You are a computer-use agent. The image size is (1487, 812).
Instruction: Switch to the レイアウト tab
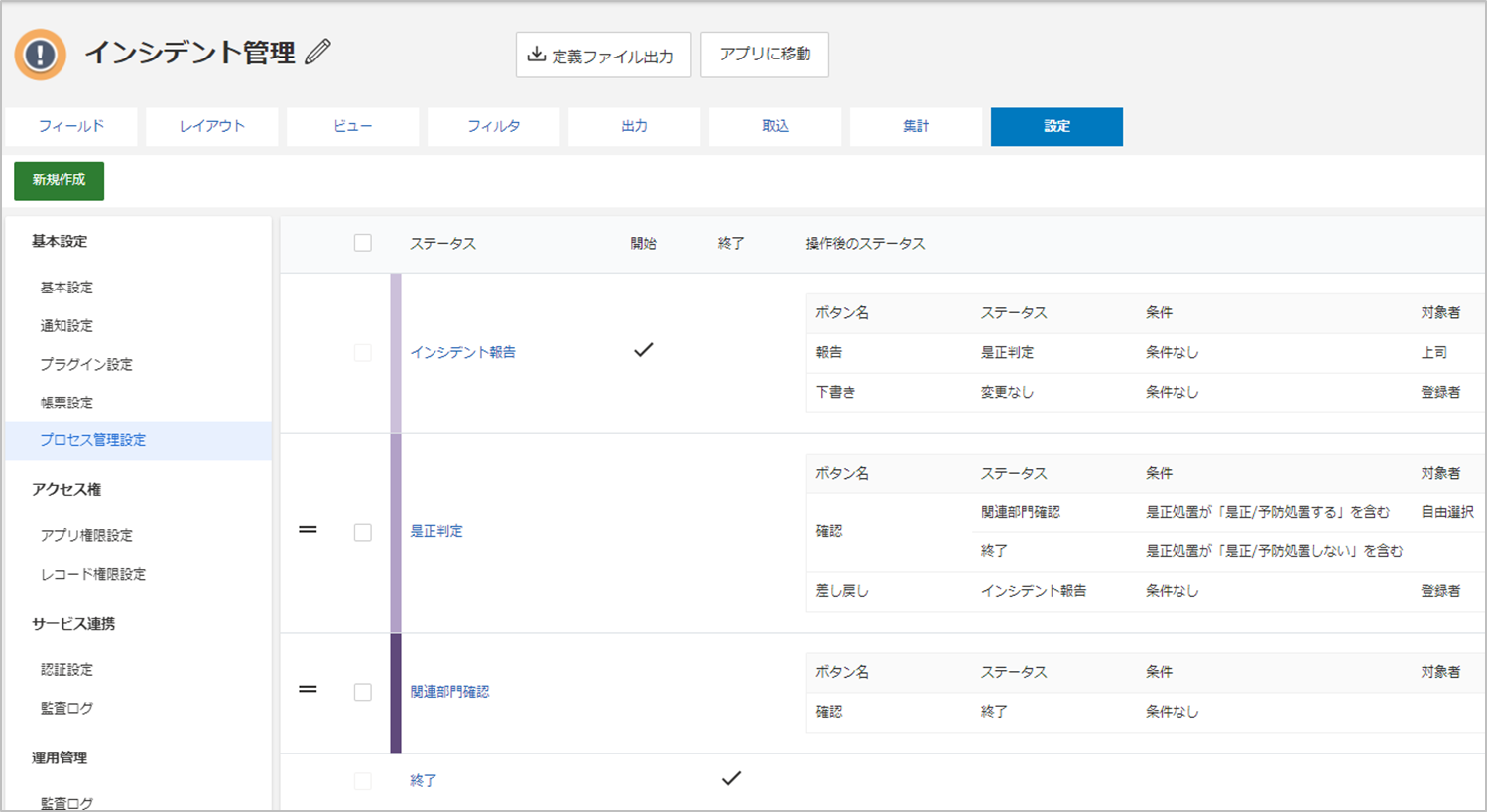coord(211,127)
